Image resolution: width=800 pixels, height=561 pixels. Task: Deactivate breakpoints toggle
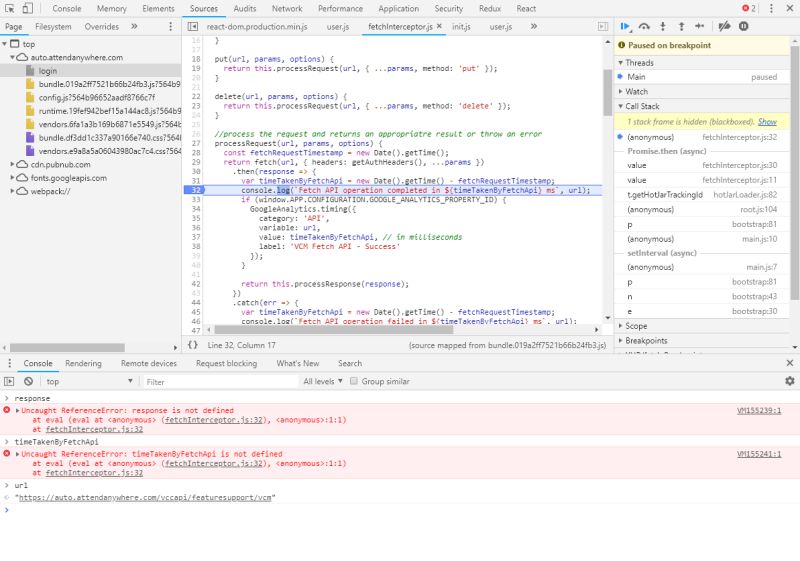[724, 27]
